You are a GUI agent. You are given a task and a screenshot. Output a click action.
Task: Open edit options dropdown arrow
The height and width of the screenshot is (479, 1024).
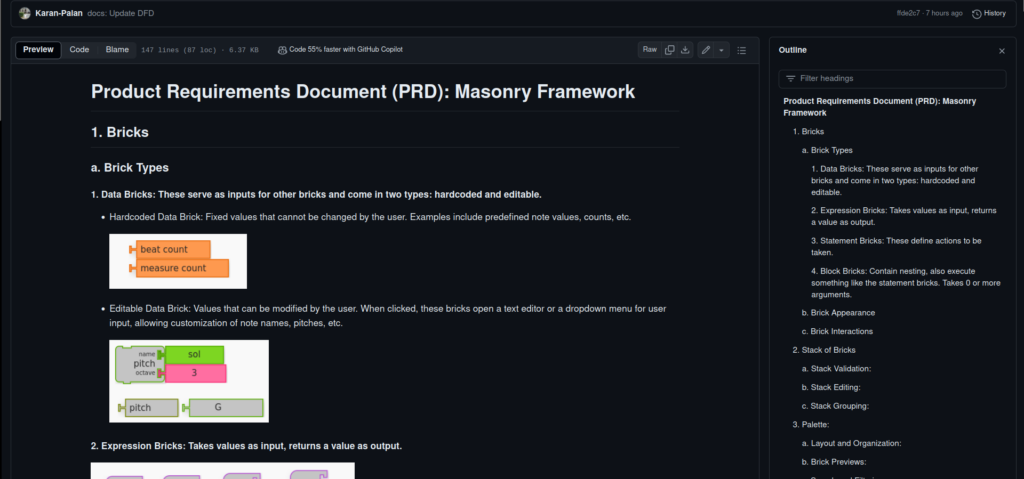(721, 49)
